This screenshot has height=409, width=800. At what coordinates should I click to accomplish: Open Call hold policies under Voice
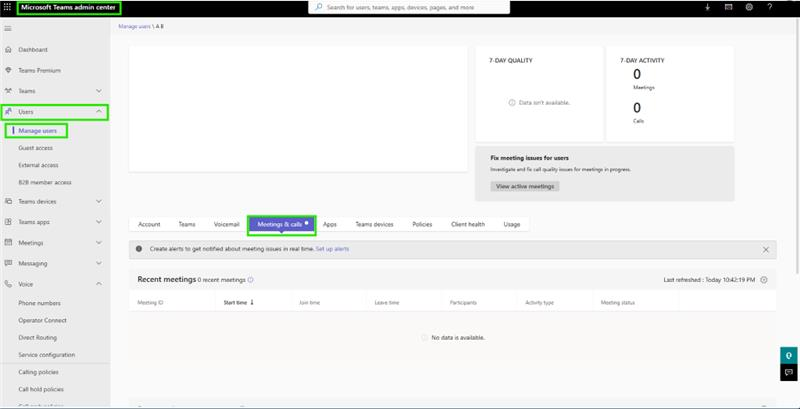(x=41, y=390)
